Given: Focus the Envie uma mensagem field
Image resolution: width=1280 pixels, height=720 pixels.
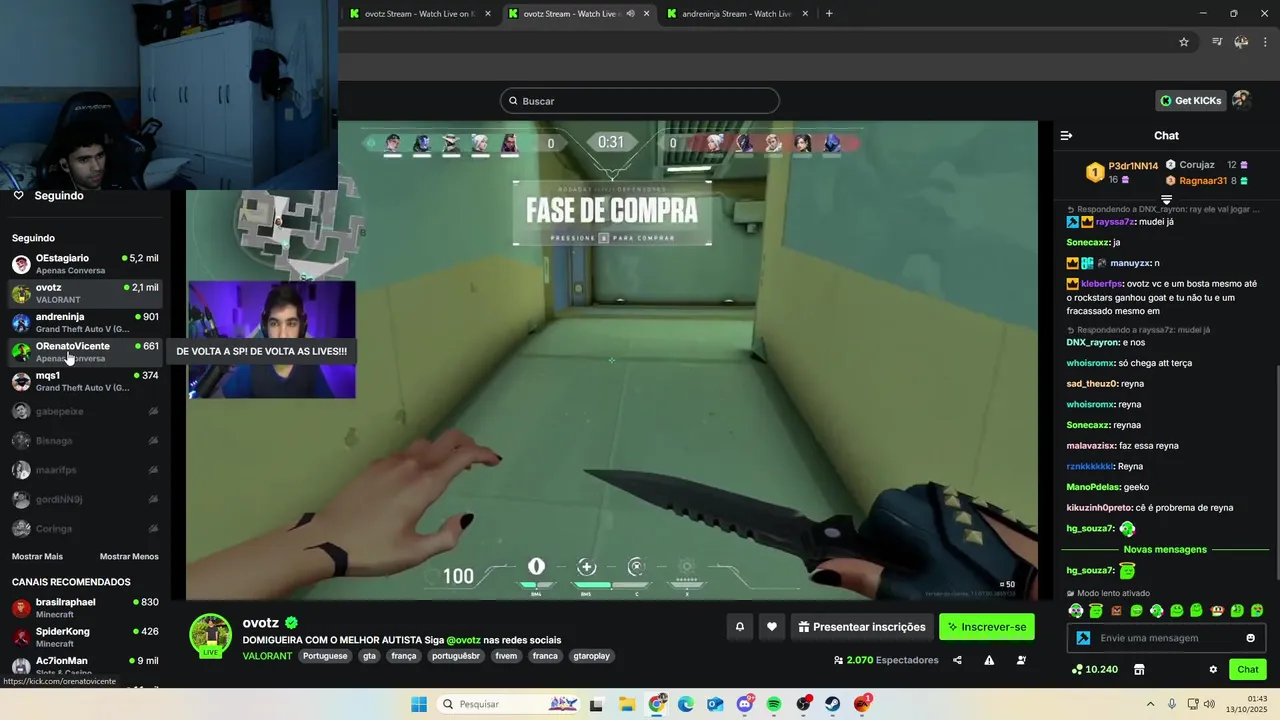Looking at the screenshot, I should [1168, 638].
